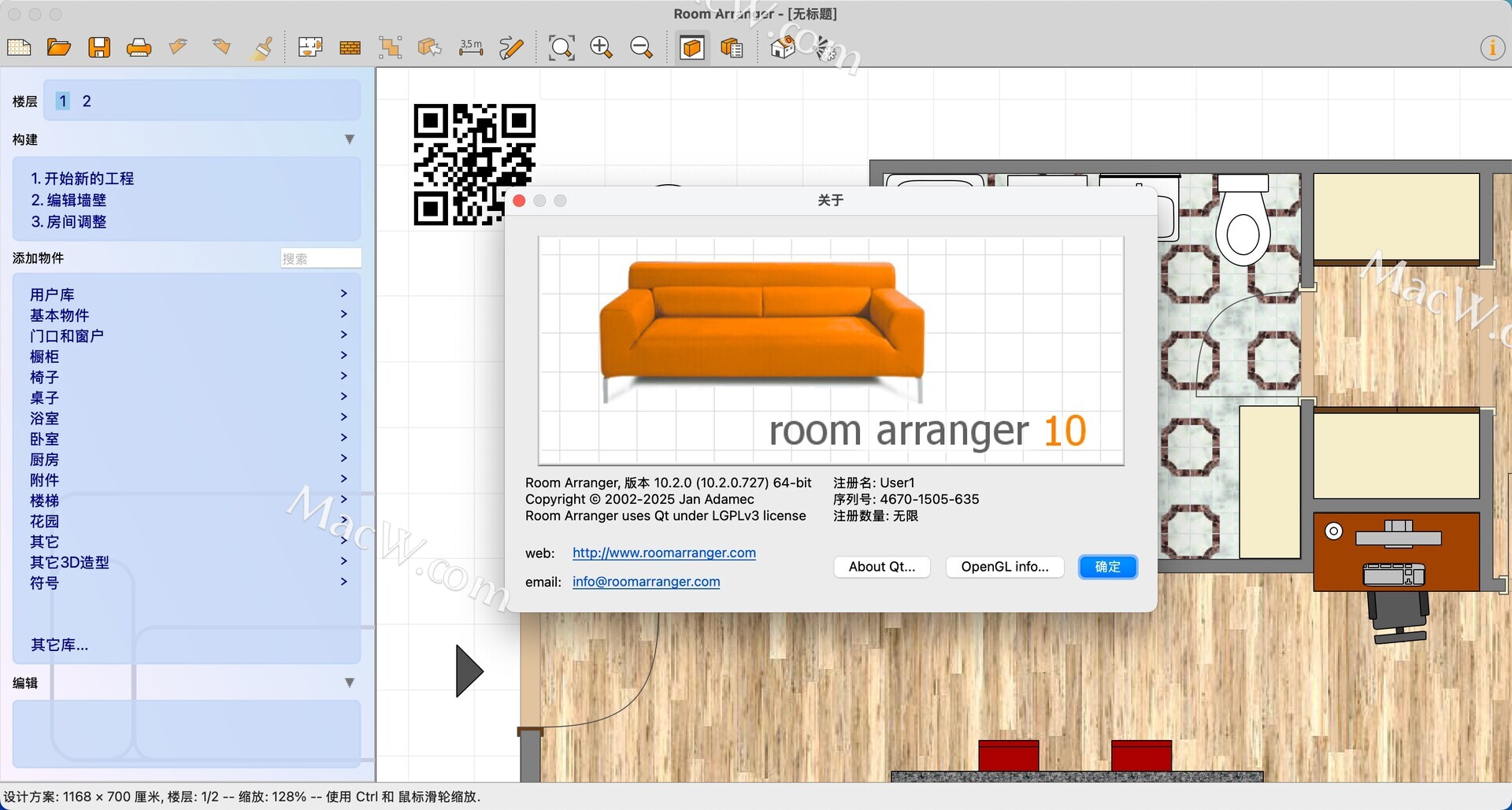Choose the resize/scale objects tool
The height and width of the screenshot is (810, 1512).
pos(390,47)
